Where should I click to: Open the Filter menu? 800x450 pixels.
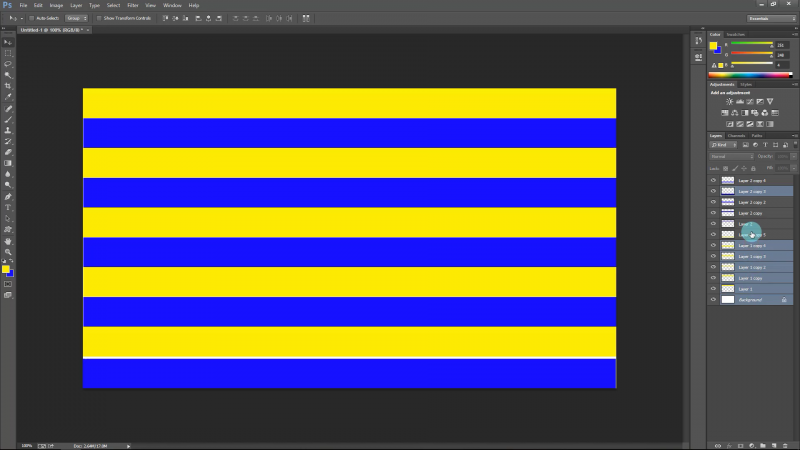point(133,5)
